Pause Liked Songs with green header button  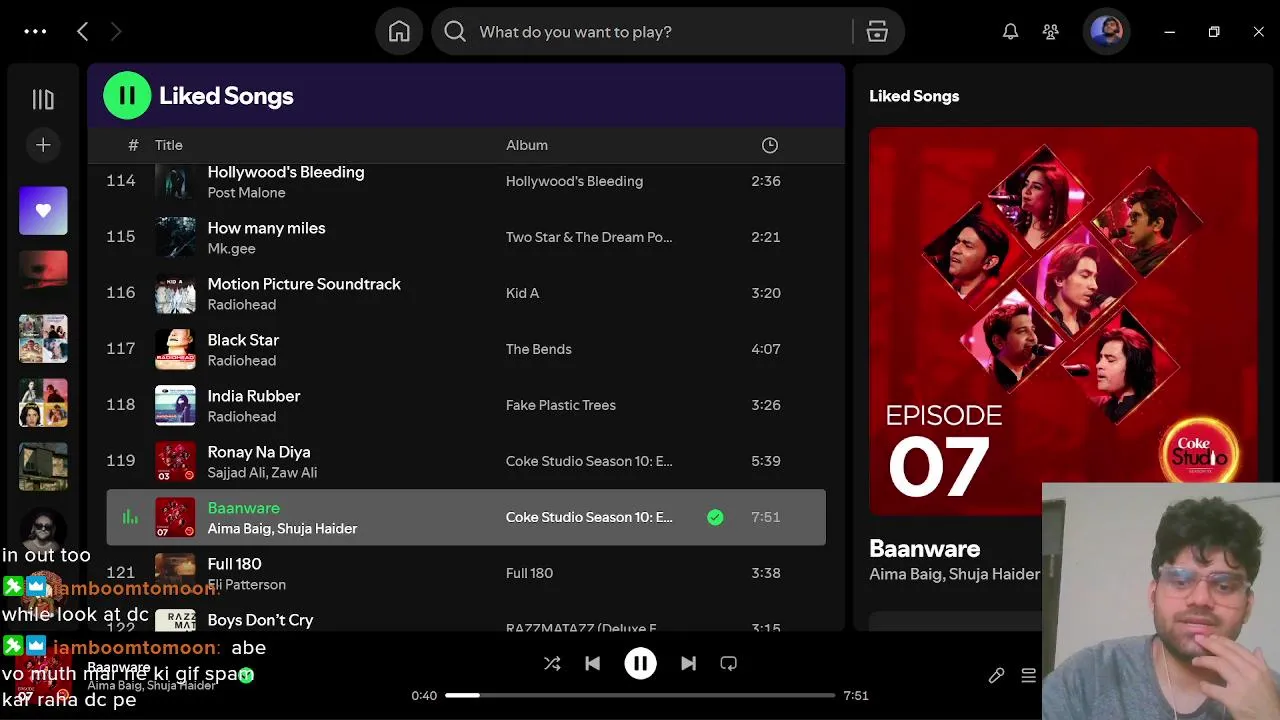pyautogui.click(x=127, y=96)
